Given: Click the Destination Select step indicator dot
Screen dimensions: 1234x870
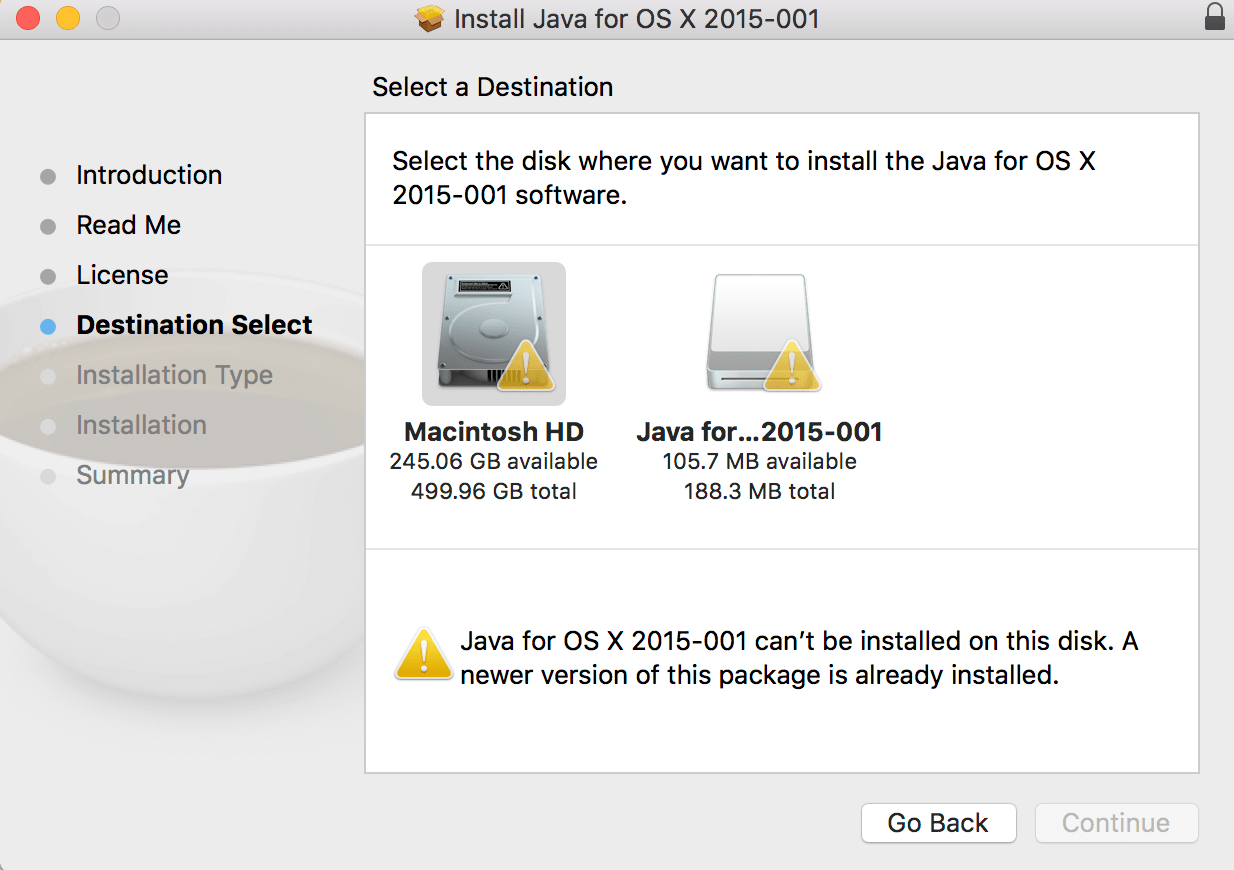Looking at the screenshot, I should 48,326.
